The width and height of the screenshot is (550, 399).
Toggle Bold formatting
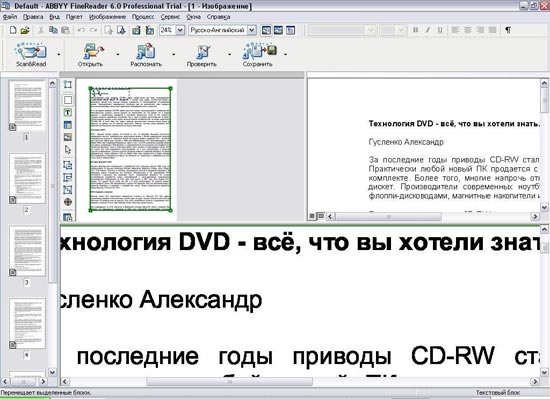(x=416, y=30)
